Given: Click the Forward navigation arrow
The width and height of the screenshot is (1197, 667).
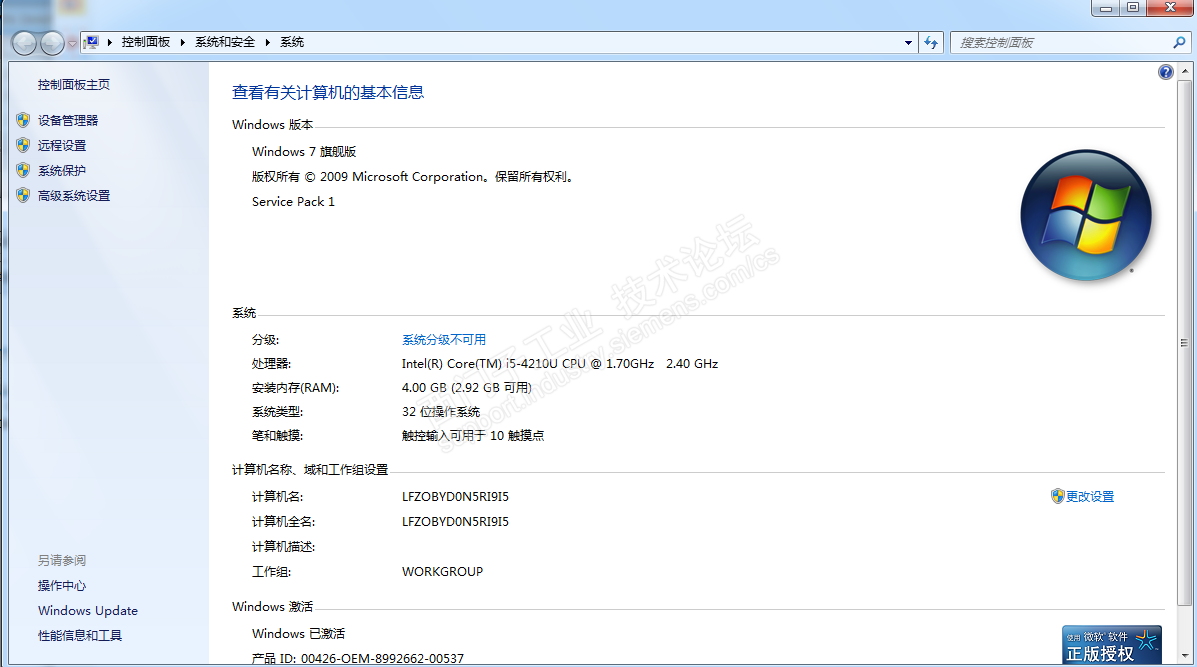Looking at the screenshot, I should click(x=52, y=43).
